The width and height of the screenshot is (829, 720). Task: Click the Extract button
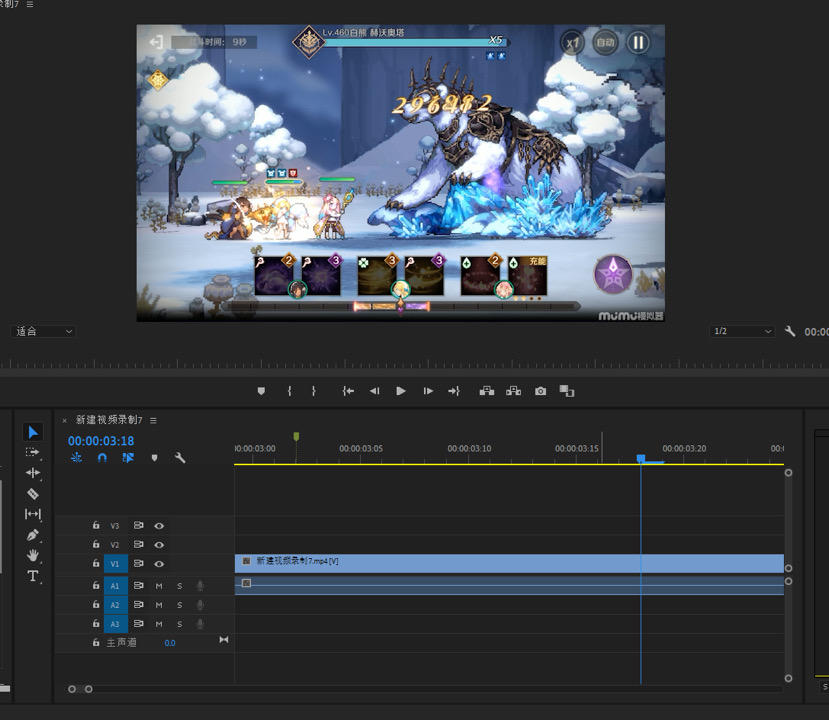pyautogui.click(x=513, y=391)
